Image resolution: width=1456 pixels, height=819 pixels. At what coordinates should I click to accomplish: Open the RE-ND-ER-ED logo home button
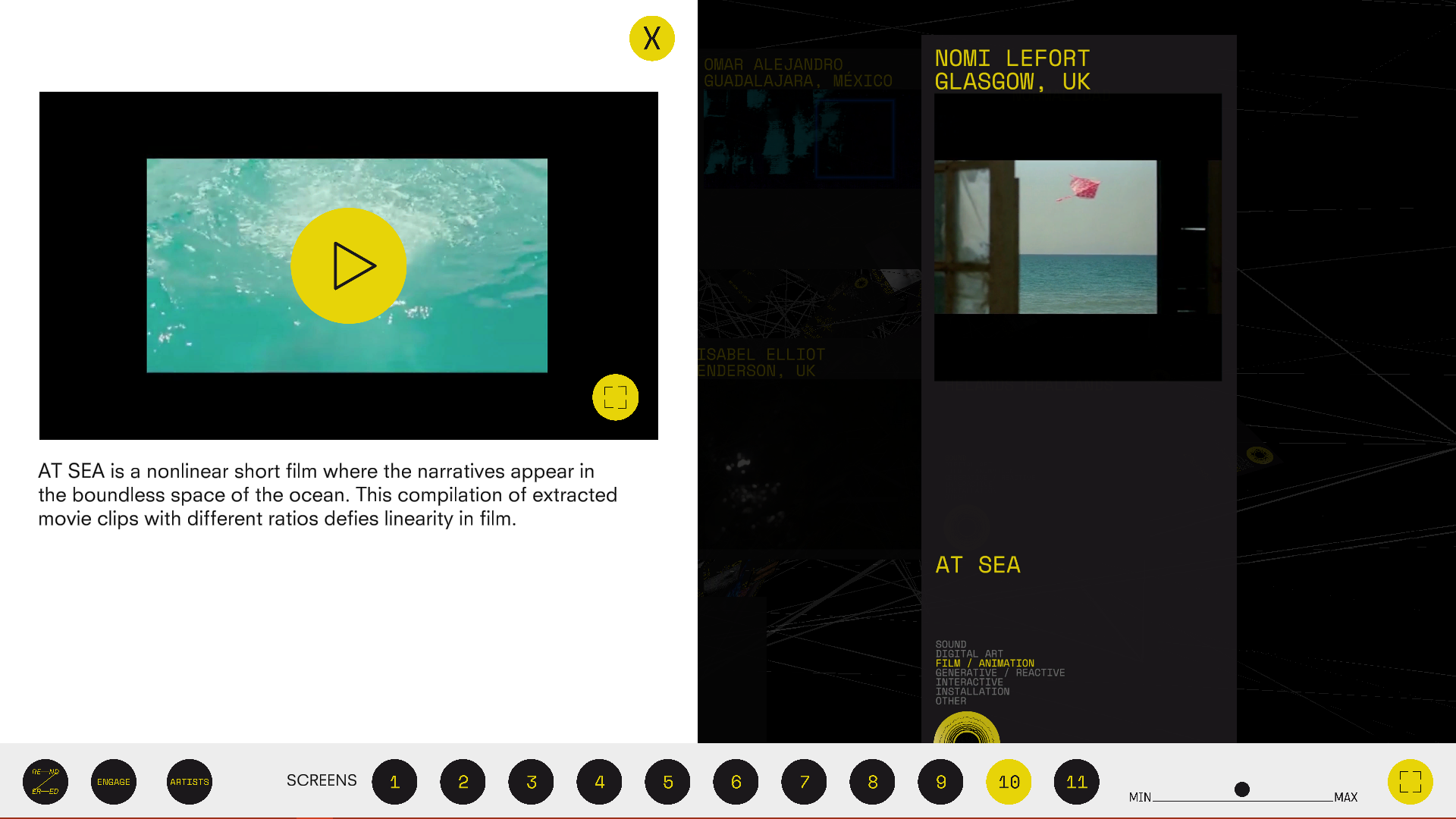coord(45,782)
